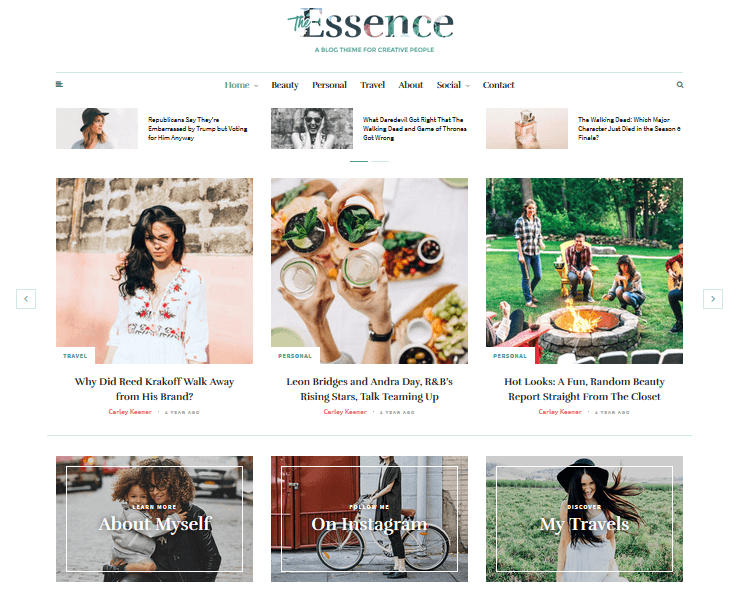Open the About Myself banner
This screenshot has width=750, height=600.
point(154,519)
